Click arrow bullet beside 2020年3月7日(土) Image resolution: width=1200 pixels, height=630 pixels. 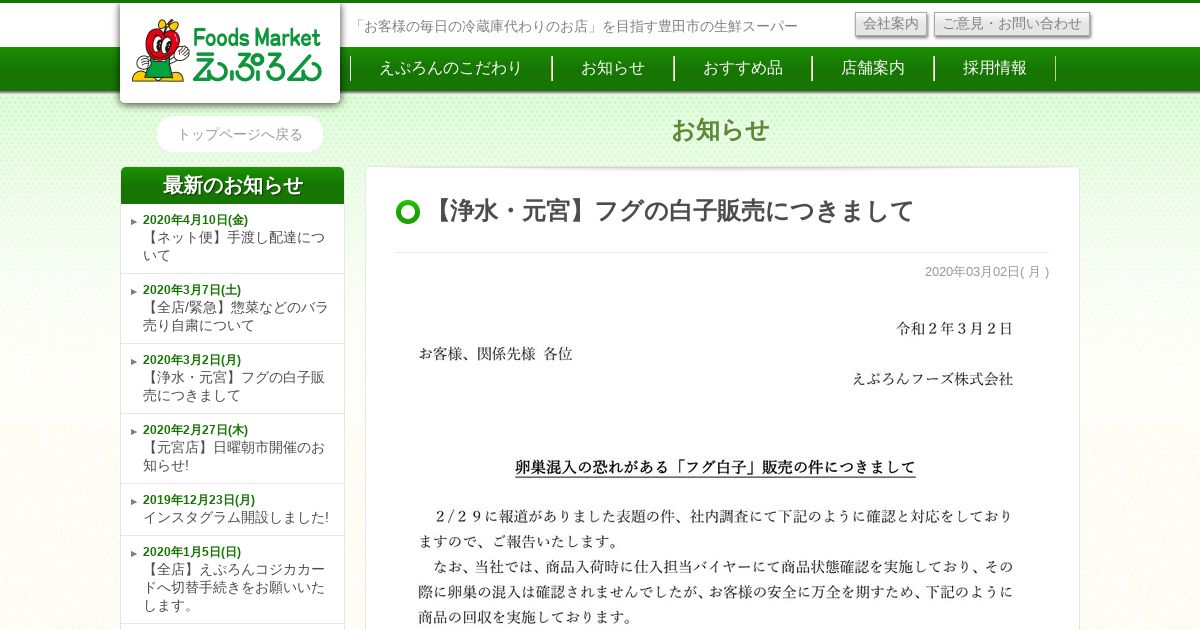tap(134, 291)
